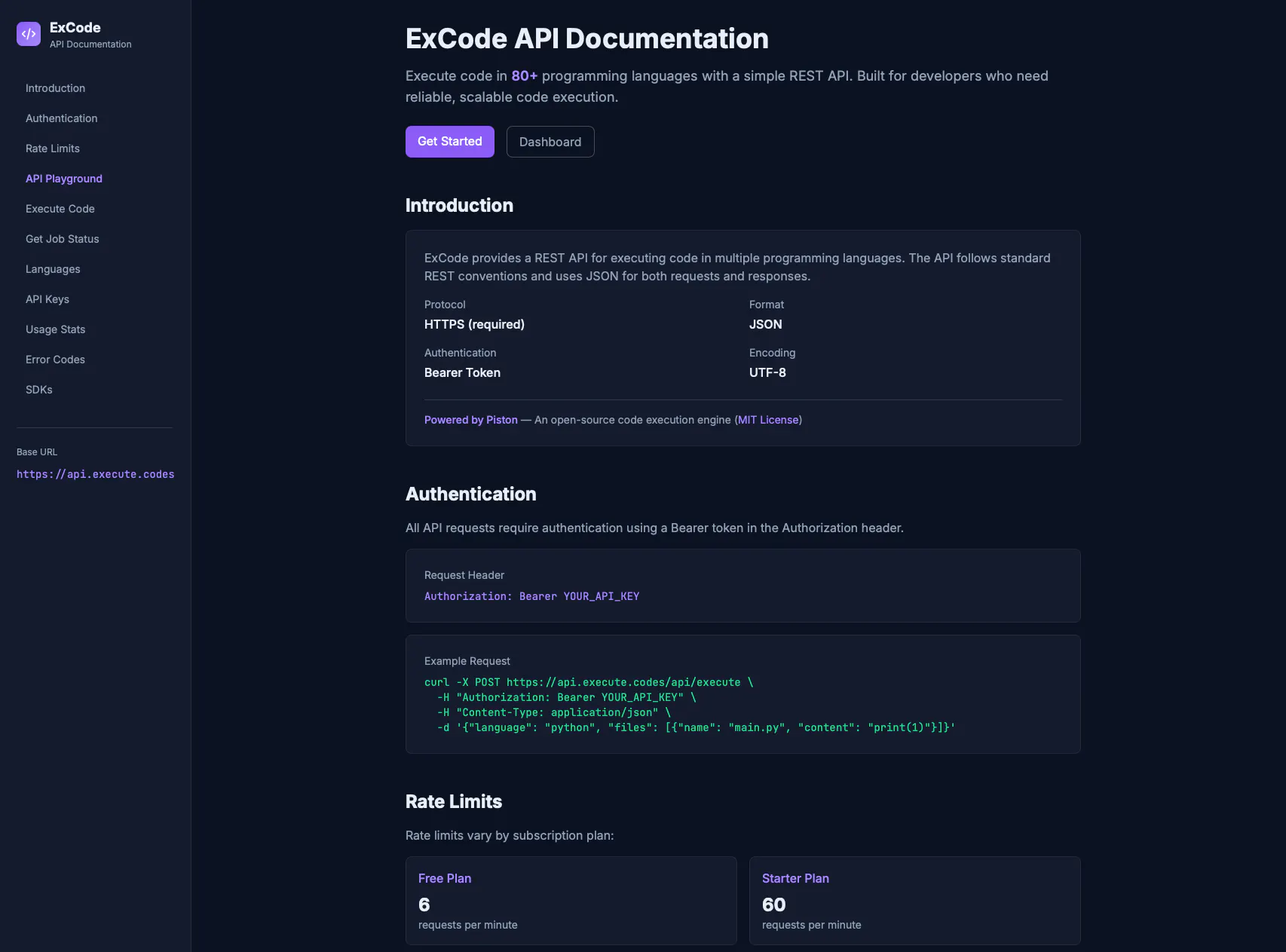Go to Usage Stats in sidebar
Screen dimensions: 1286x952
pos(55,329)
